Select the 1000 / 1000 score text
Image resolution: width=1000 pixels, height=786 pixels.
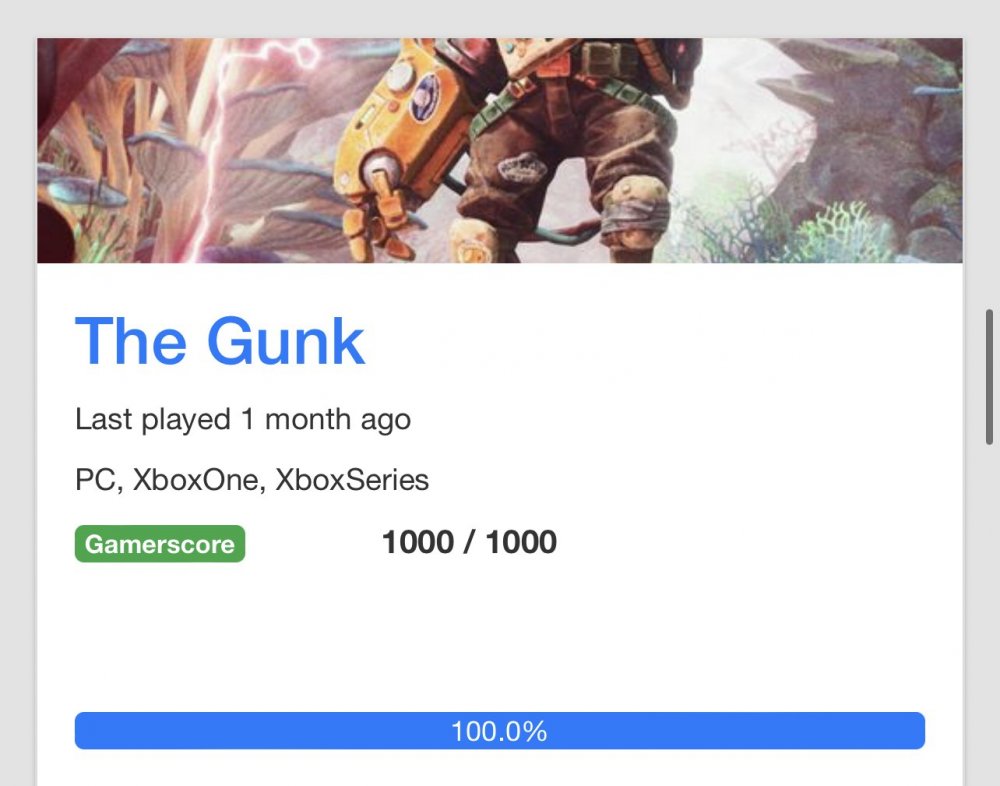(469, 542)
